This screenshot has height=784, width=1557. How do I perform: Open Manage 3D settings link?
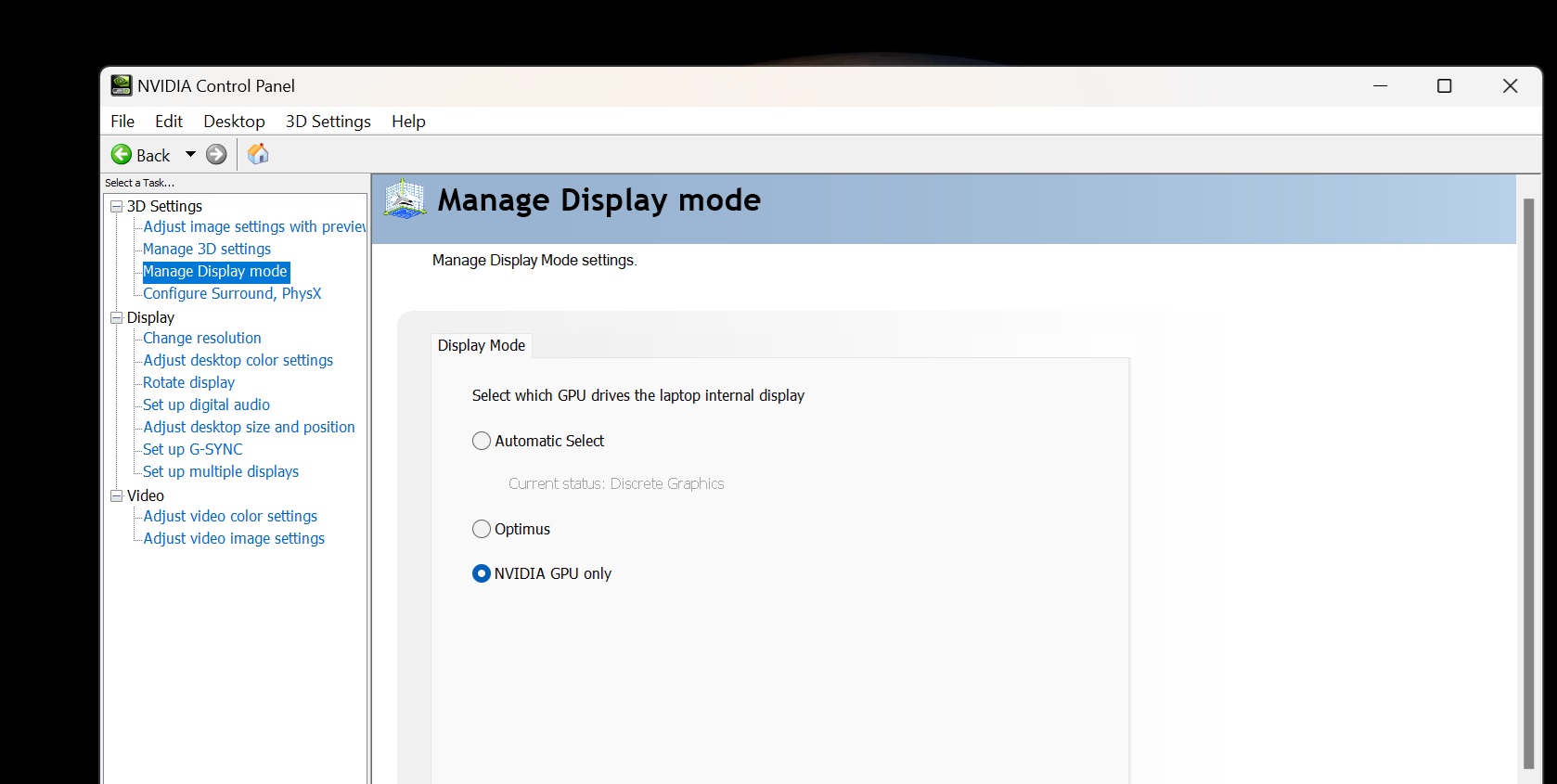pyautogui.click(x=207, y=249)
